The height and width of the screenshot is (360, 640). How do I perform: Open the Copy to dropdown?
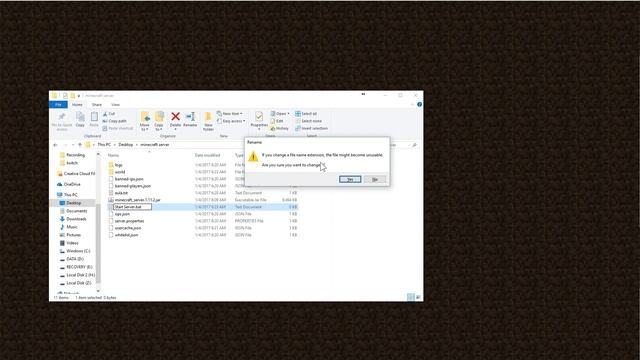click(x=159, y=121)
